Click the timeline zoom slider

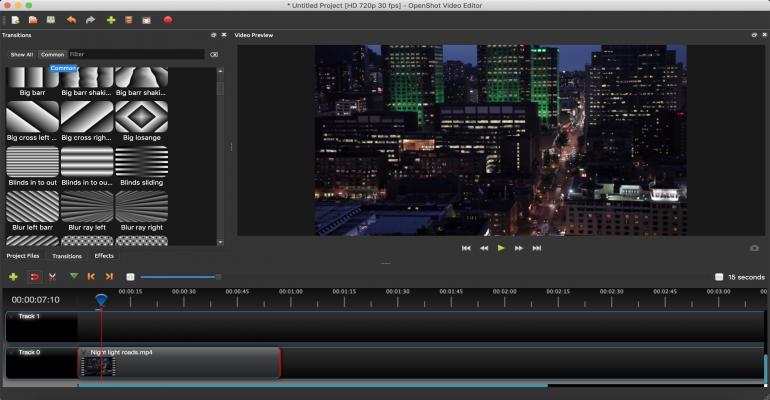tap(180, 277)
